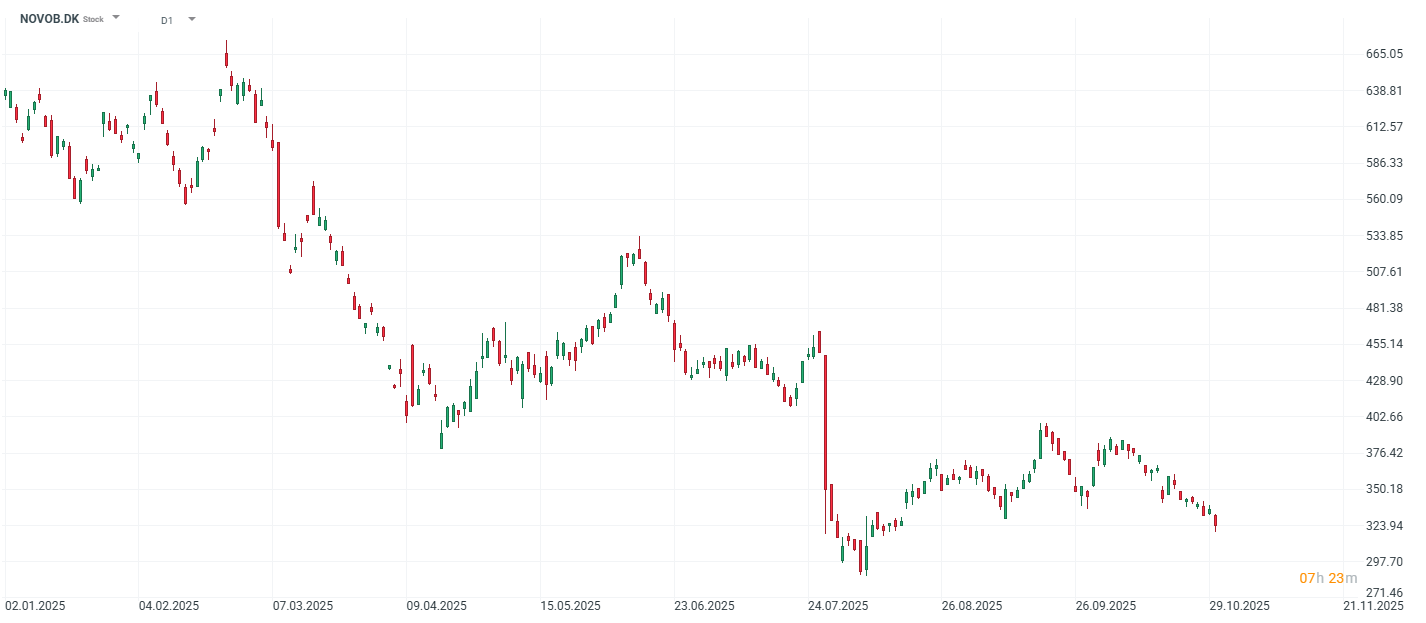Click the Stock instrument type label

tap(93, 19)
